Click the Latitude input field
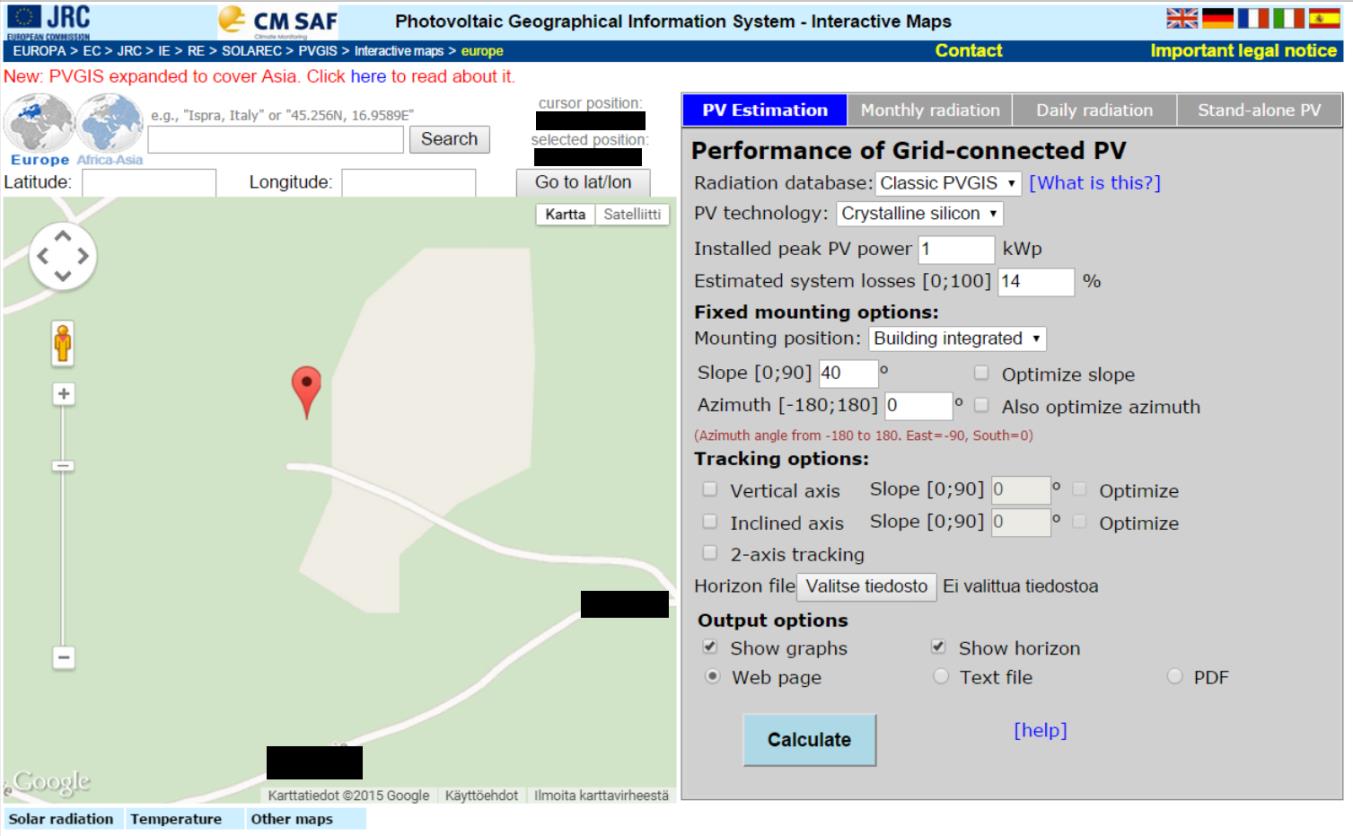The width and height of the screenshot is (1353, 836). tap(149, 183)
